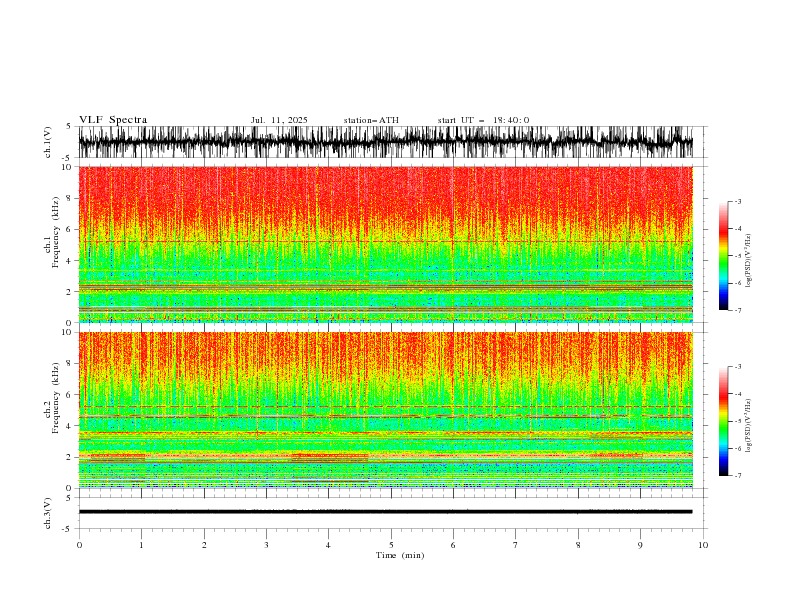Click time-axis tick label "5"
This screenshot has width=792, height=612.
coord(391,545)
